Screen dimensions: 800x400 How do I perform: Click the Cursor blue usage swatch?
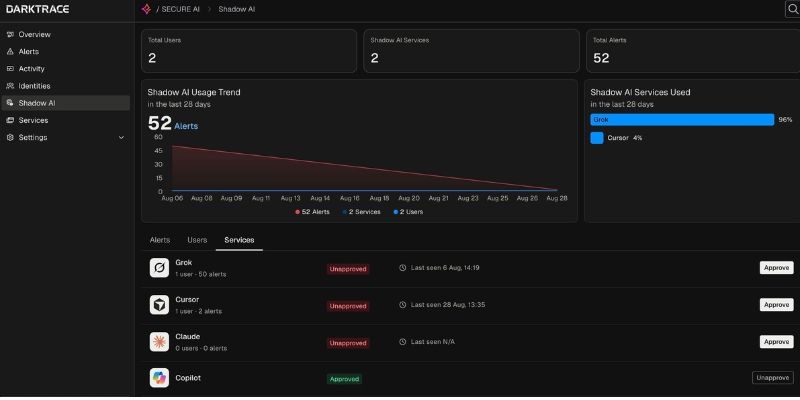(597, 138)
